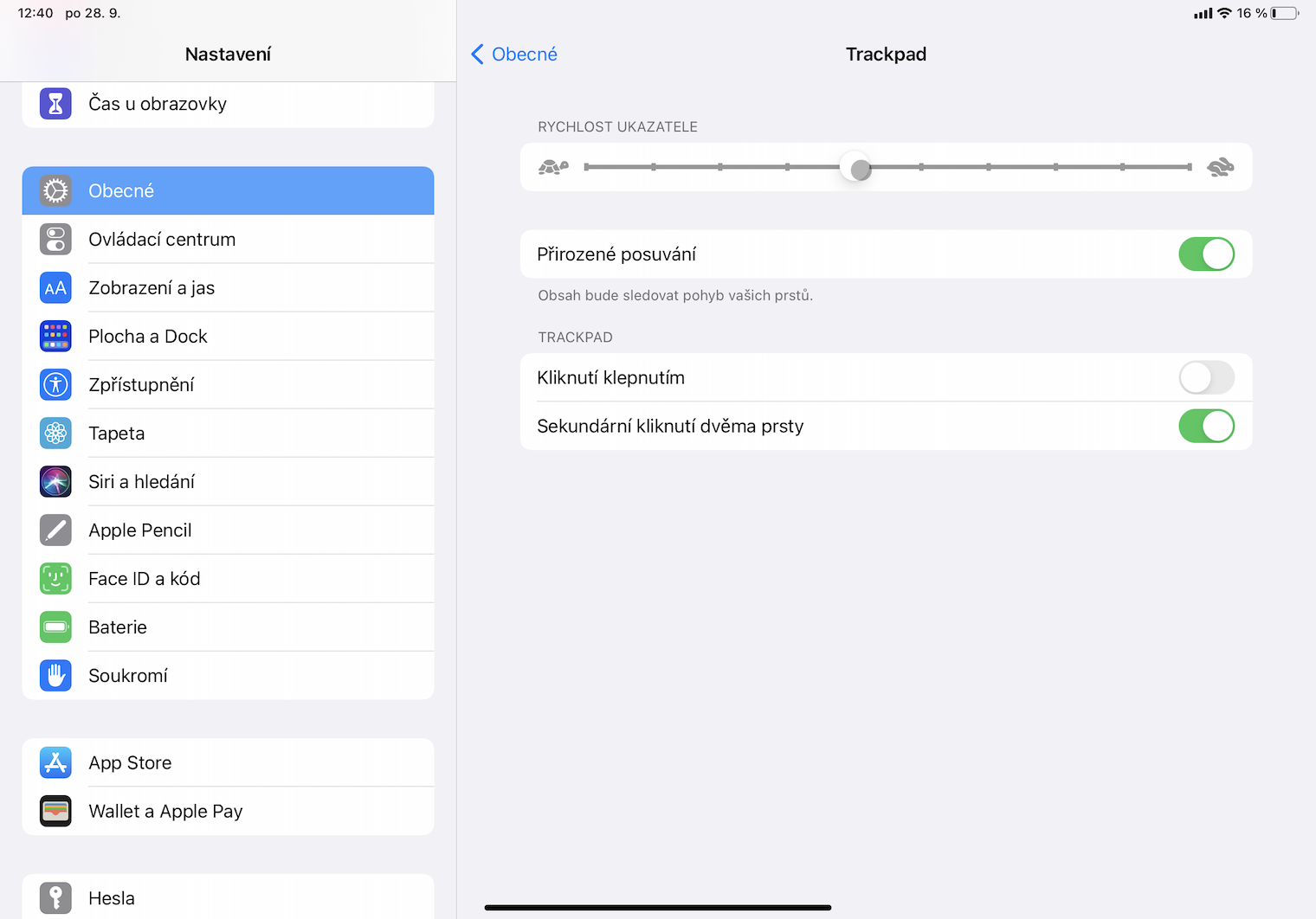The width and height of the screenshot is (1316, 919).
Task: Tap the App Store icon
Action: pyautogui.click(x=55, y=763)
